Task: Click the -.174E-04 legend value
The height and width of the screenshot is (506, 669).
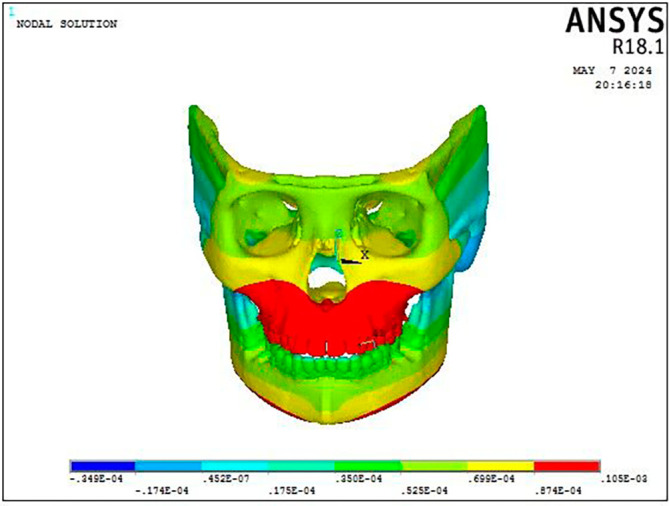Action: point(162,491)
